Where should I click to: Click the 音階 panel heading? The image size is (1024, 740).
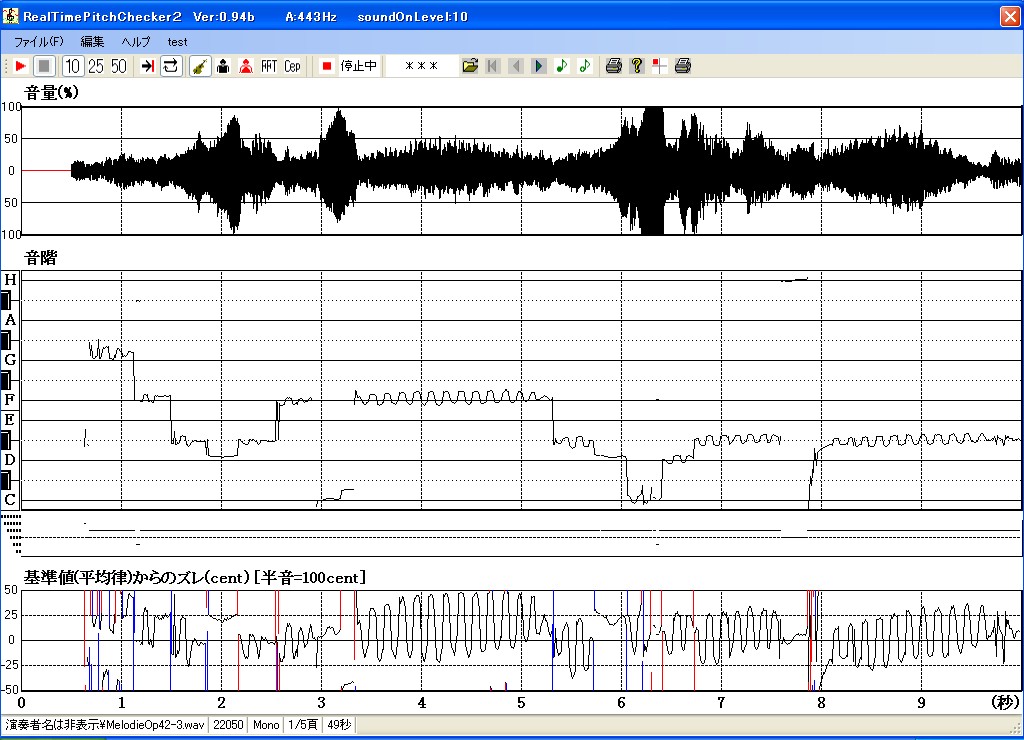[x=40, y=258]
